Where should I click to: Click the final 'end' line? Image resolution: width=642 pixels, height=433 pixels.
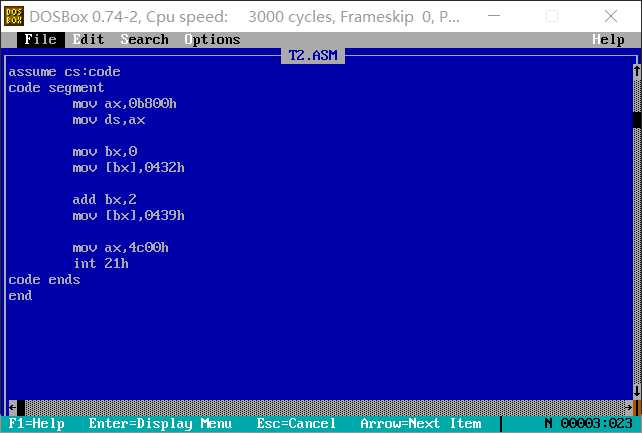(20, 295)
